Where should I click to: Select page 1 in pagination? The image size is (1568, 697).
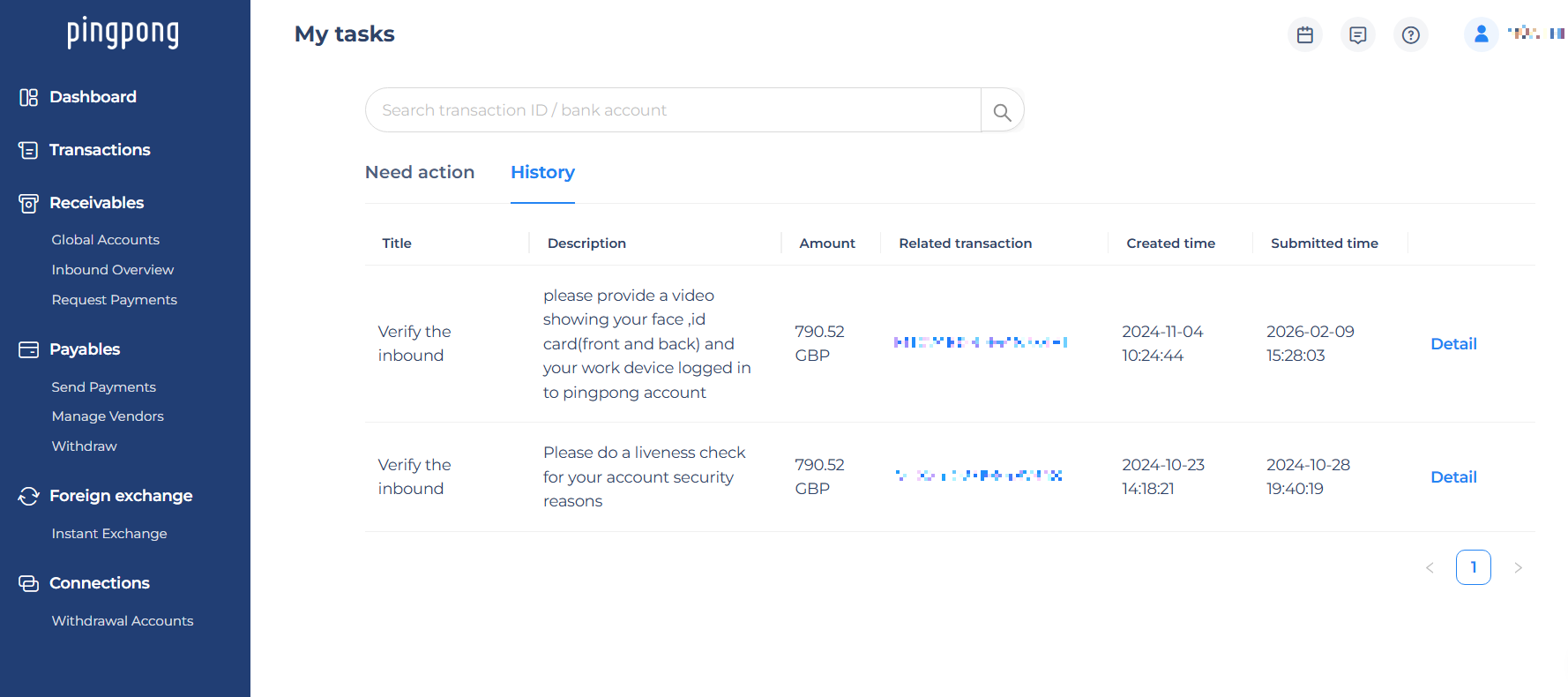pyautogui.click(x=1473, y=567)
